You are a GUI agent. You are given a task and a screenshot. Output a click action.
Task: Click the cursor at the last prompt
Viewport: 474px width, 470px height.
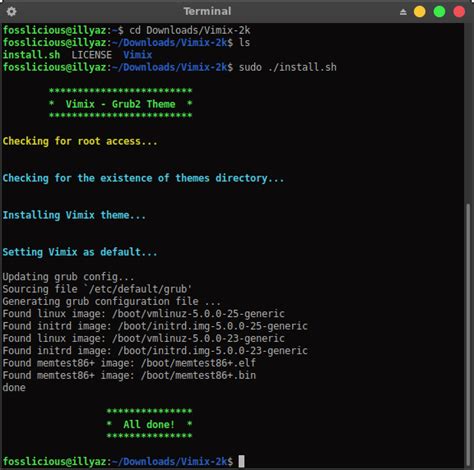241,462
